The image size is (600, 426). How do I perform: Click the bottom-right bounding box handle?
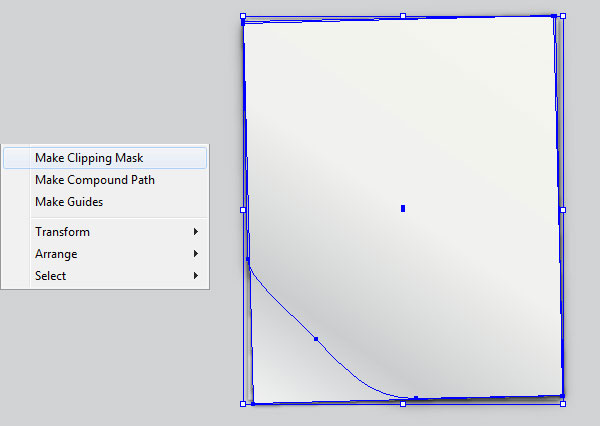click(563, 404)
